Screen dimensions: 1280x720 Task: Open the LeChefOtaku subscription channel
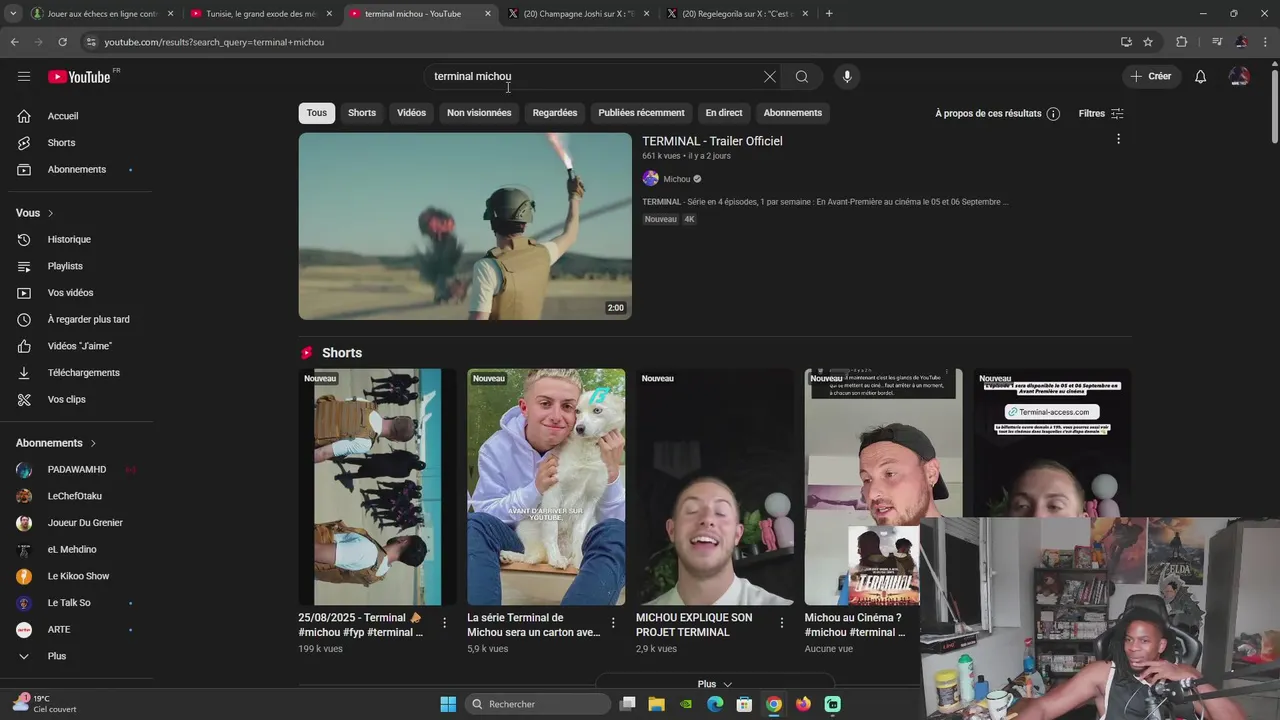click(x=76, y=496)
